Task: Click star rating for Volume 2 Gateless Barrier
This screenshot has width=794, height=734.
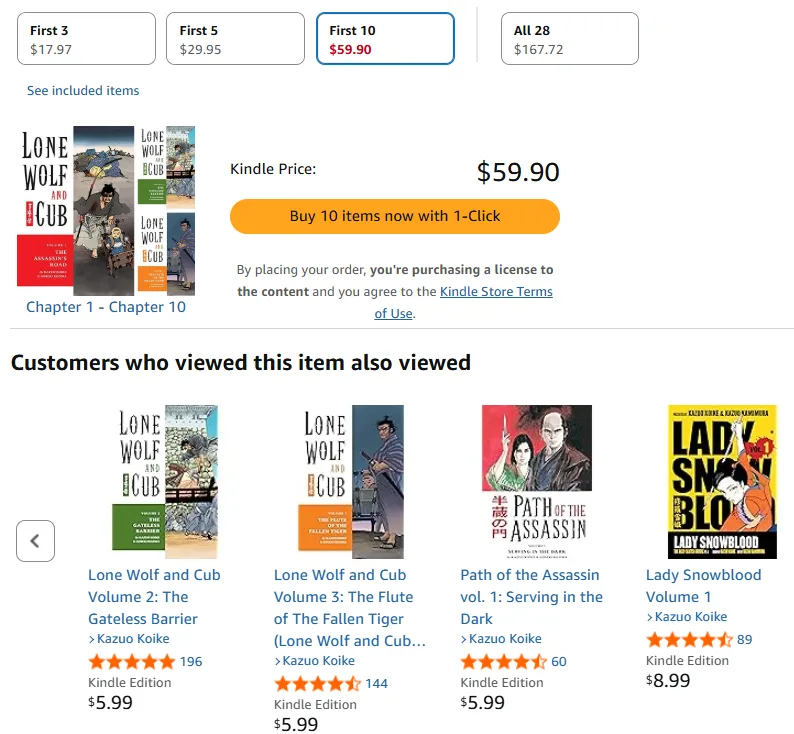Action: (x=131, y=661)
